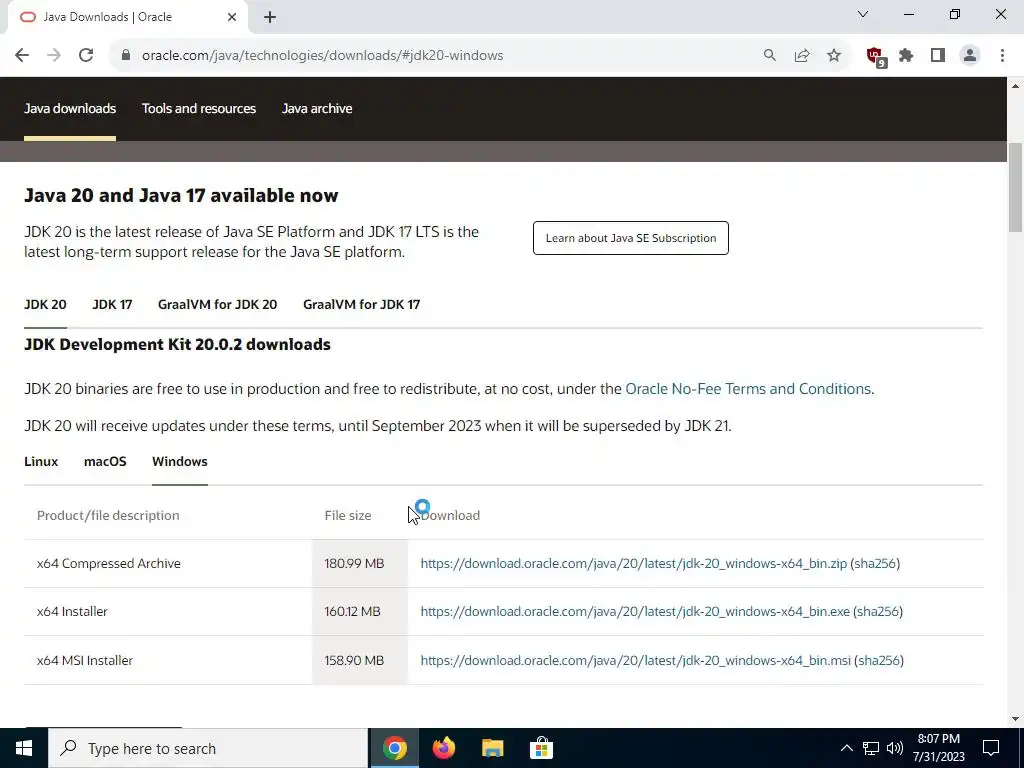Click the taskbar clock showing 8:07 PM

938,748
